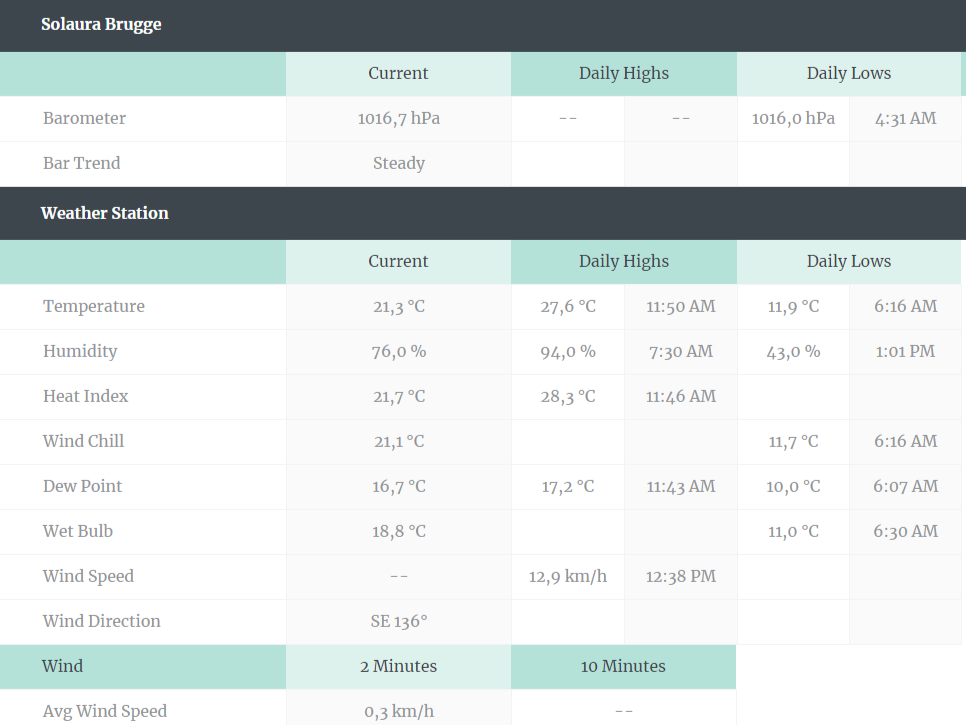This screenshot has height=725, width=966.
Task: Click current wet bulb 18,8 °C
Action: tap(399, 531)
